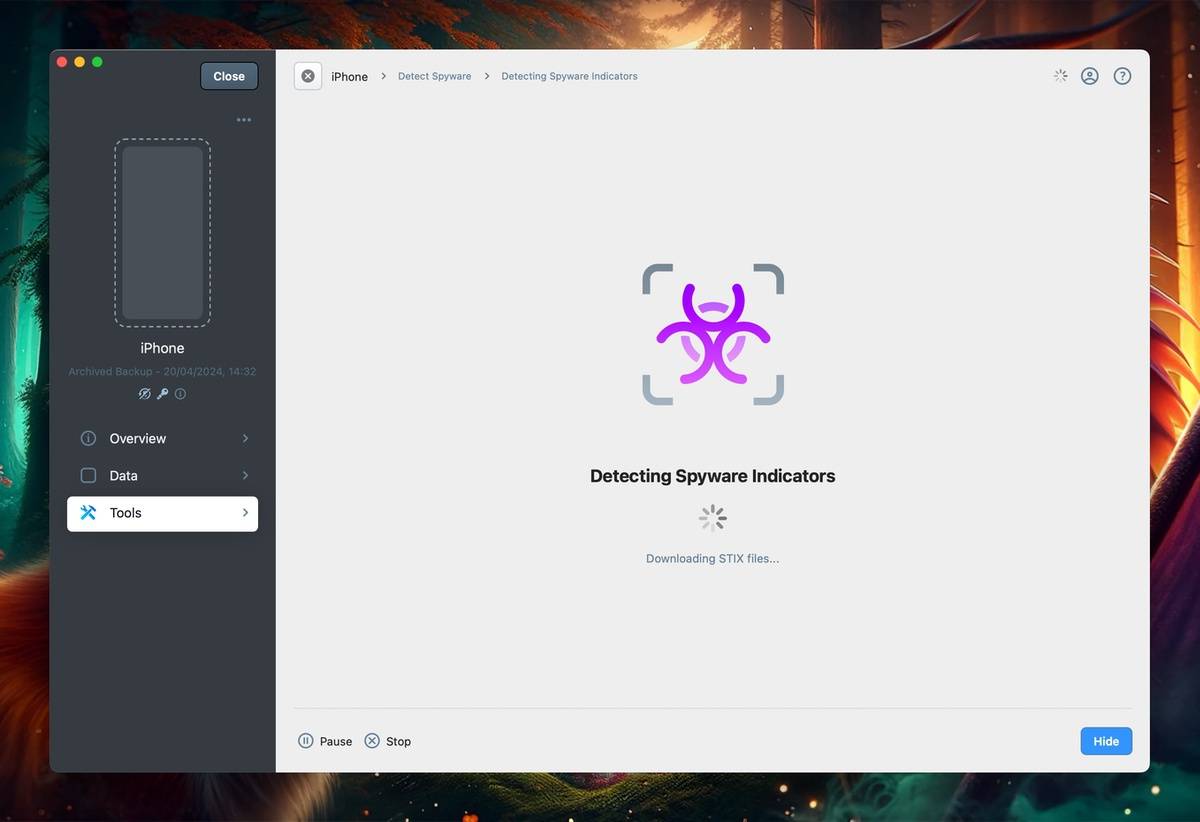Go to Detect Spyware breadcrumb
This screenshot has height=822, width=1200.
434,76
